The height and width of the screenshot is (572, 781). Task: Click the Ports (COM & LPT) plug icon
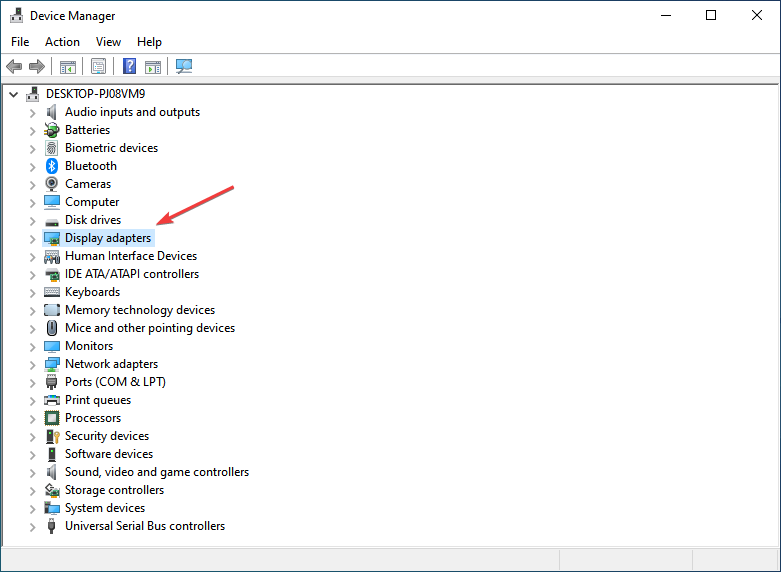pyautogui.click(x=52, y=382)
